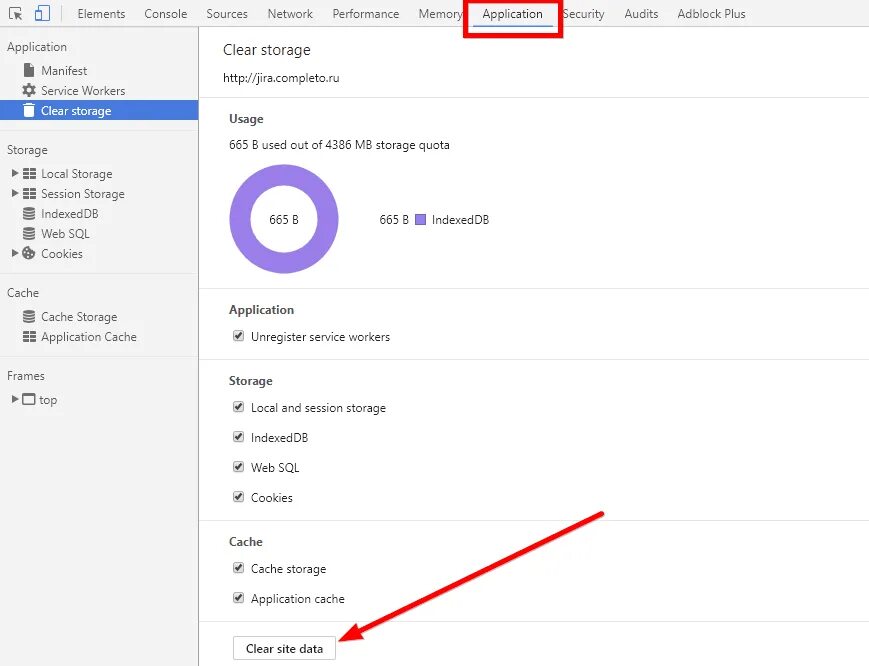Viewport: 869px width, 666px height.
Task: Select IndexedDB database icon in sidebar
Action: (x=29, y=214)
